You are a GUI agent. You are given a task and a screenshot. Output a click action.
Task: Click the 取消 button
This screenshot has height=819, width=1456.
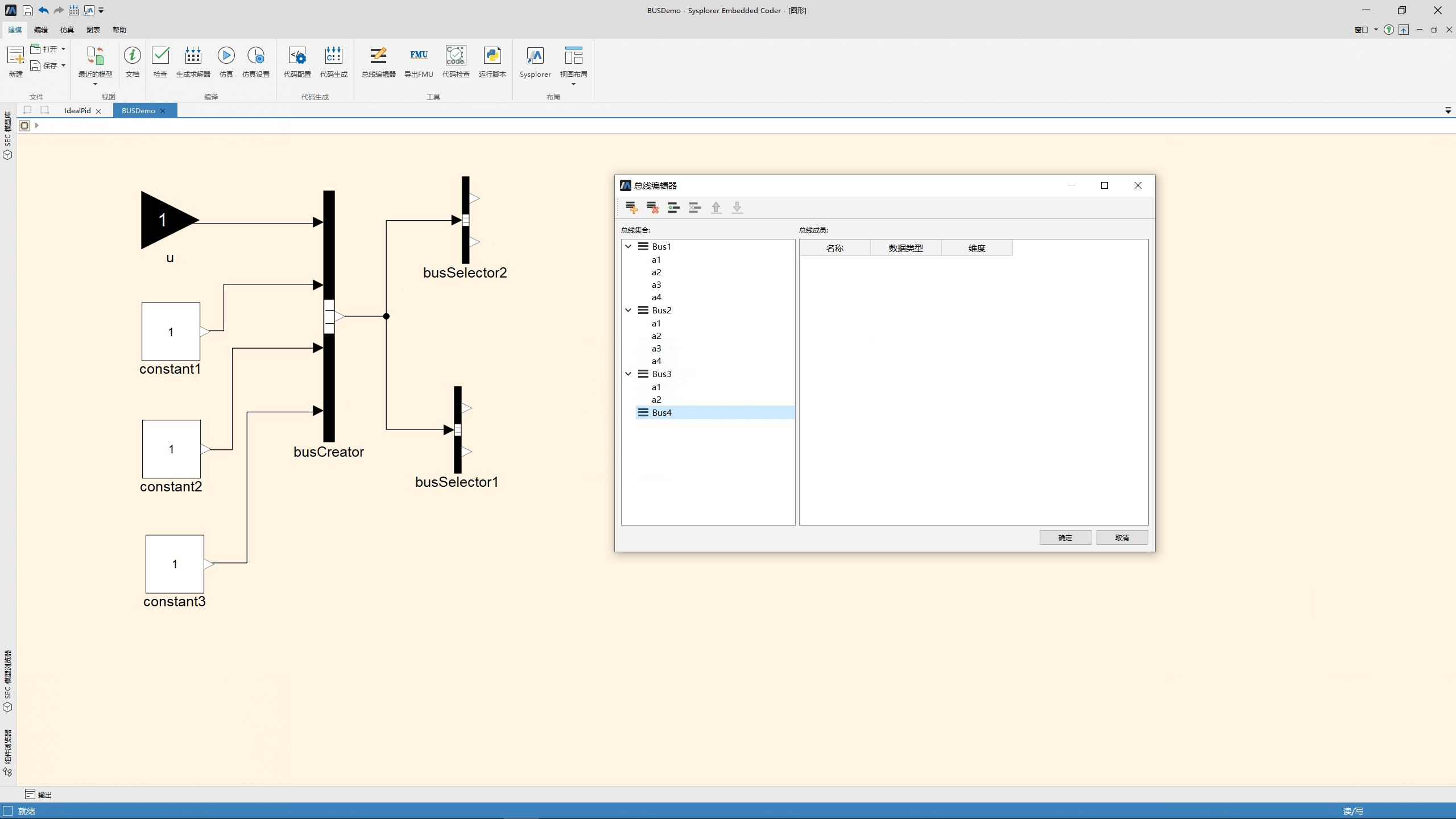pos(1122,537)
